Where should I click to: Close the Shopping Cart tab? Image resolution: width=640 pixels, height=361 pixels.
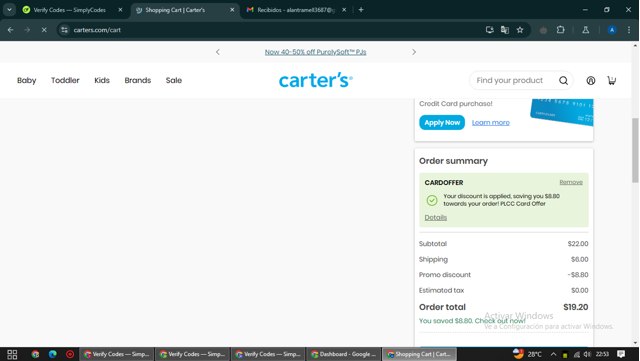click(232, 10)
